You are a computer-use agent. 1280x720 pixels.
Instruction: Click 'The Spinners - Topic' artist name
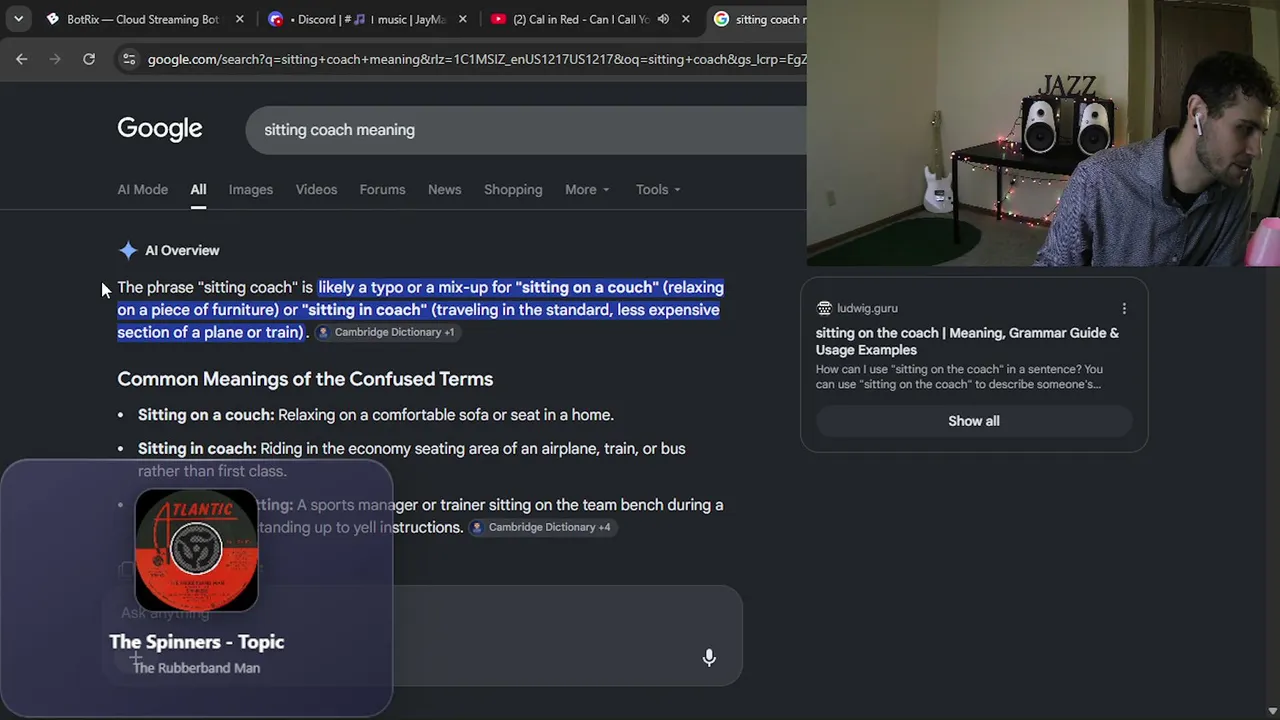point(197,642)
